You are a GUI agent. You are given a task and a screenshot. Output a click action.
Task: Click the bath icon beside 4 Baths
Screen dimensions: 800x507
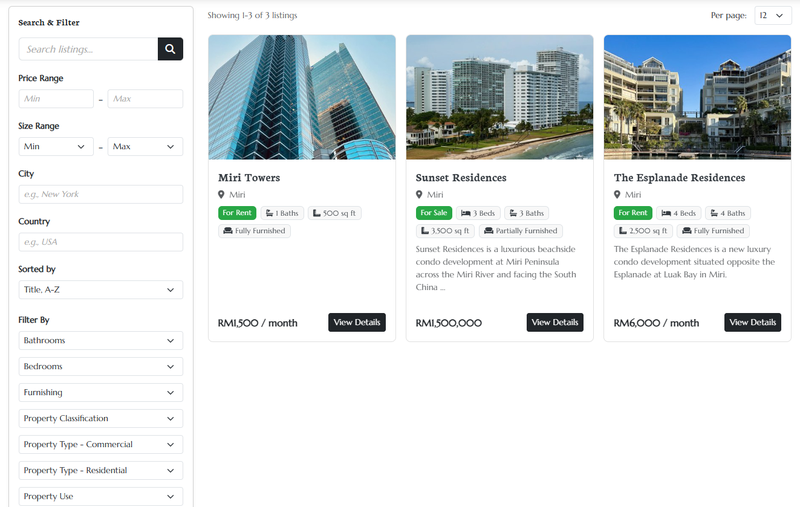(x=714, y=213)
